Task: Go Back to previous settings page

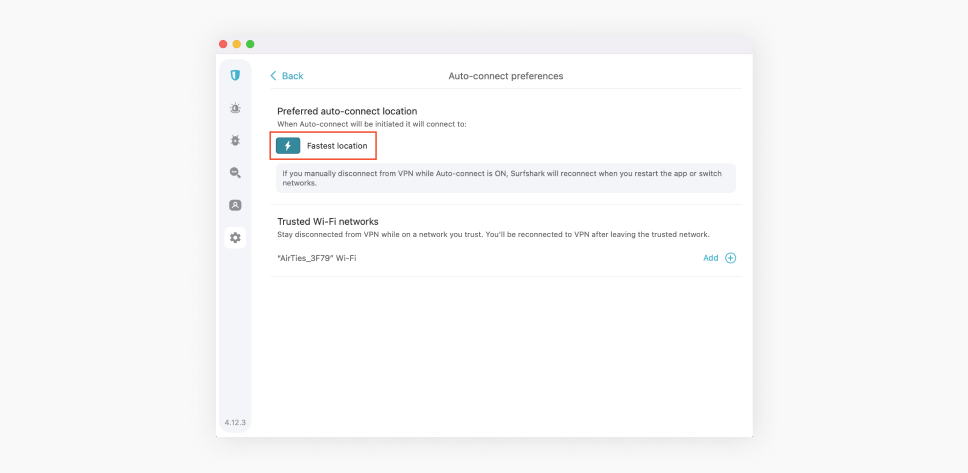Action: 287,76
